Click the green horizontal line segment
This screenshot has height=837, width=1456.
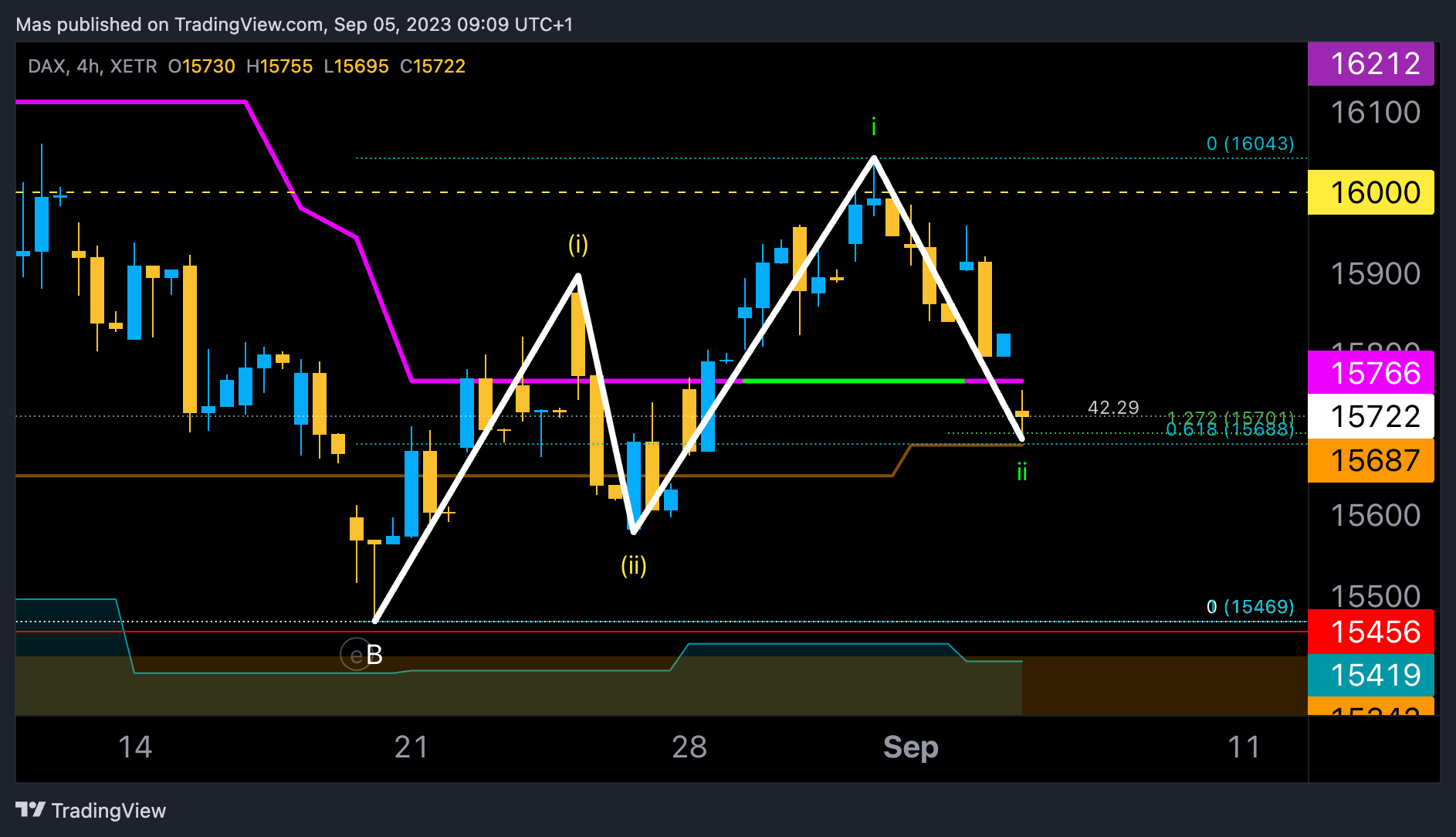[853, 381]
